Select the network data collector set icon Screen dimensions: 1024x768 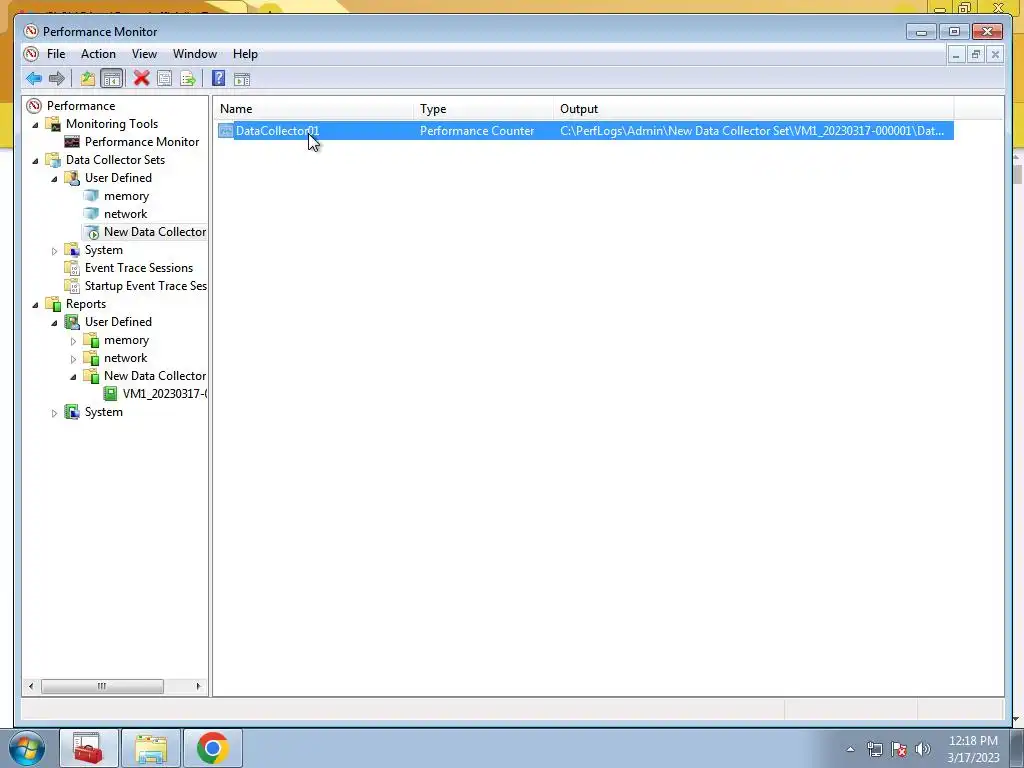[x=91, y=214]
